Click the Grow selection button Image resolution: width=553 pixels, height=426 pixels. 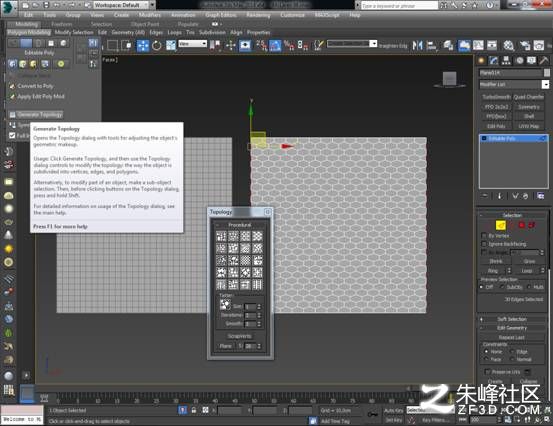529,261
